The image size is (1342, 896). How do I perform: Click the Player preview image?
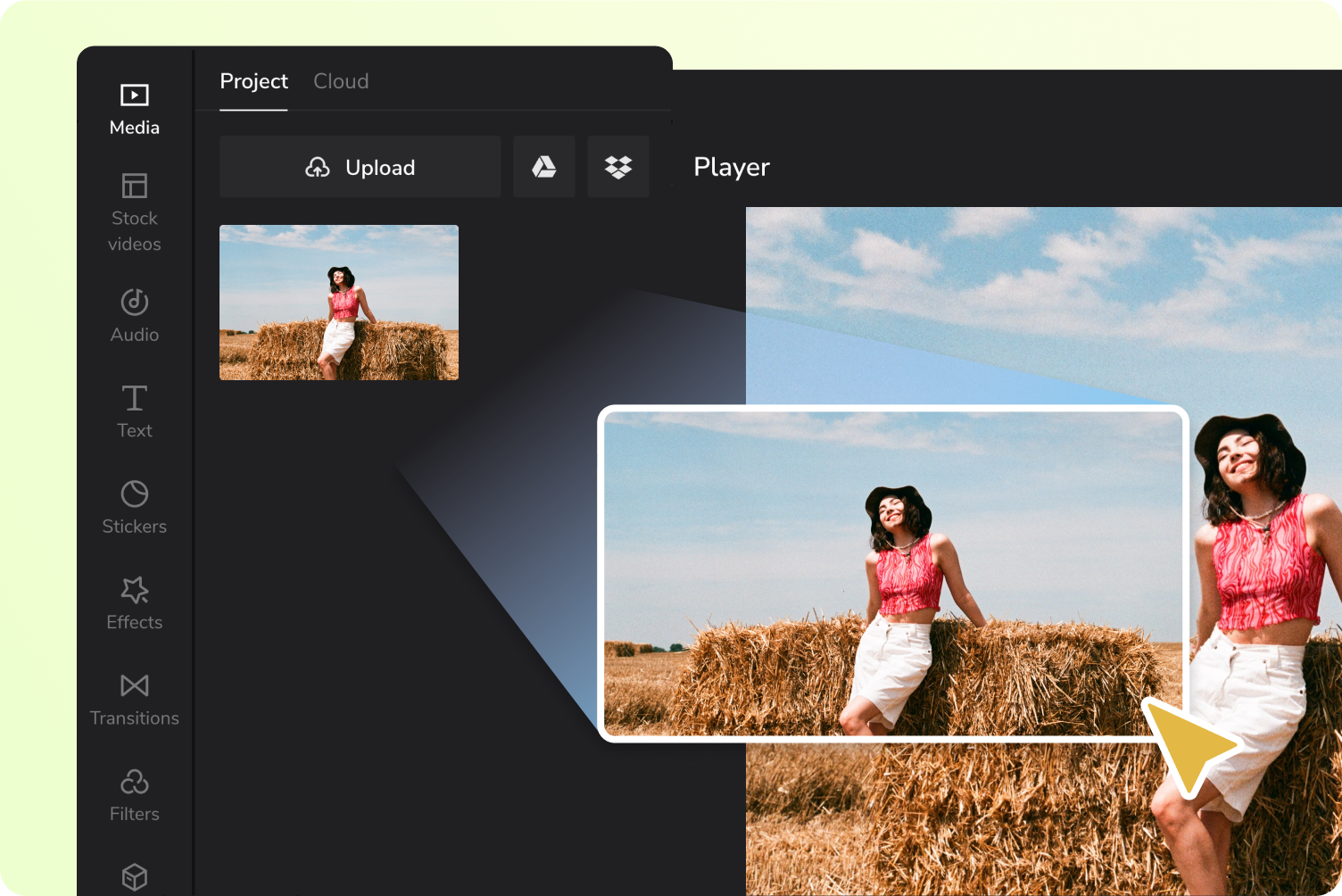(1044, 552)
